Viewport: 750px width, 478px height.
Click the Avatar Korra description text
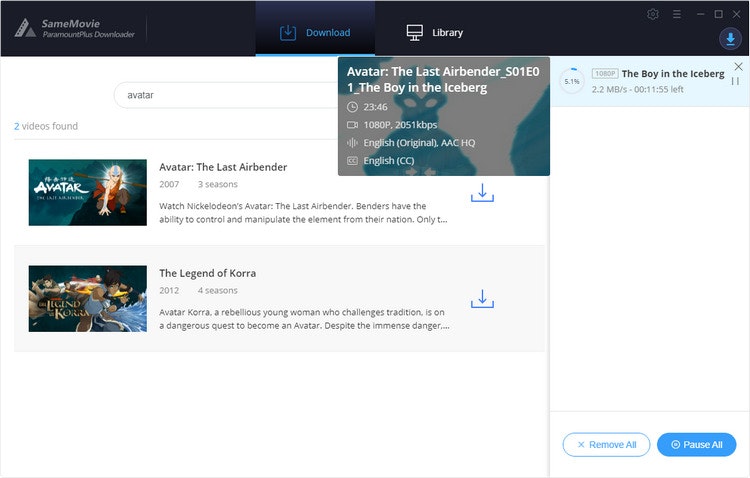click(304, 319)
